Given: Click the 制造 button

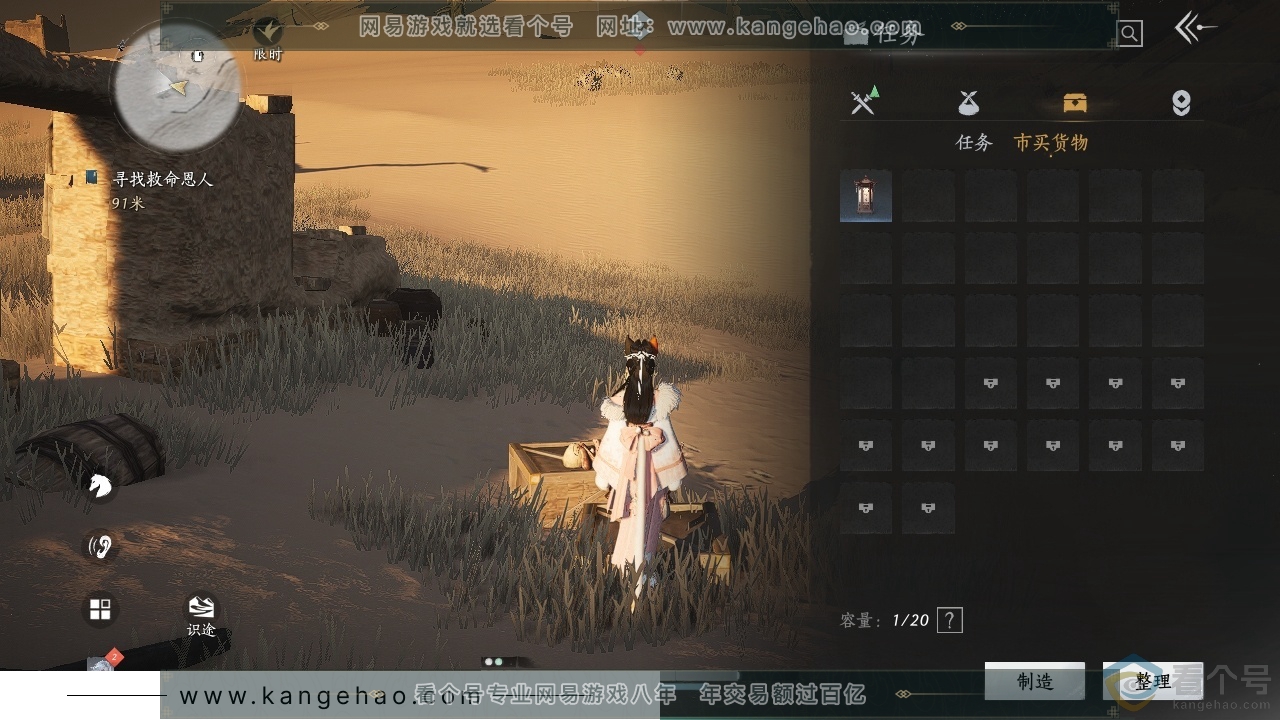Looking at the screenshot, I should coord(1035,681).
